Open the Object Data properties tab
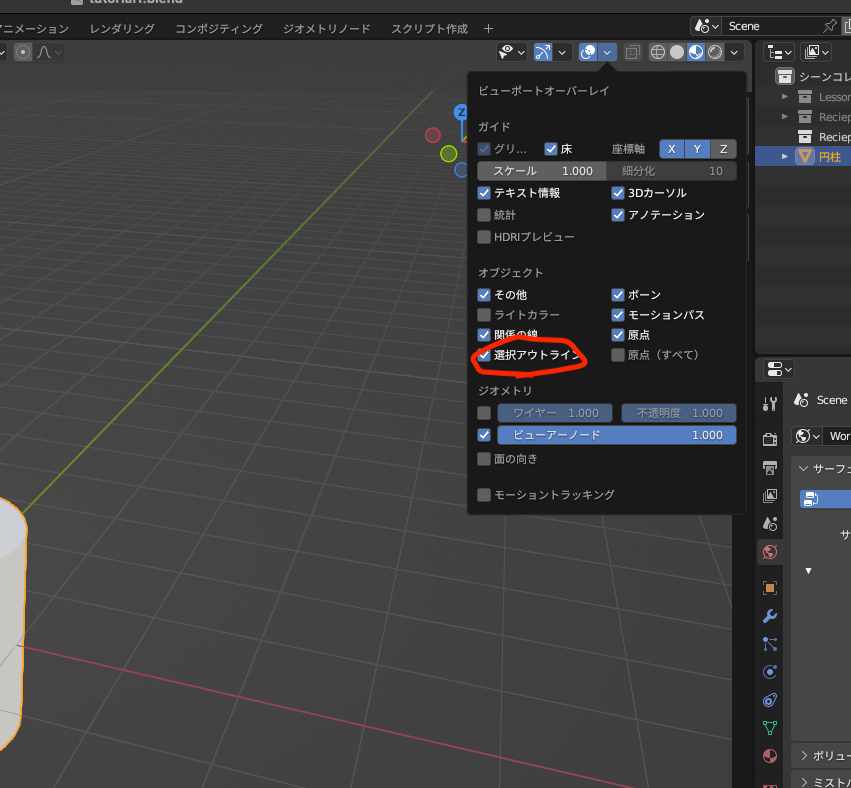851x788 pixels. click(770, 728)
